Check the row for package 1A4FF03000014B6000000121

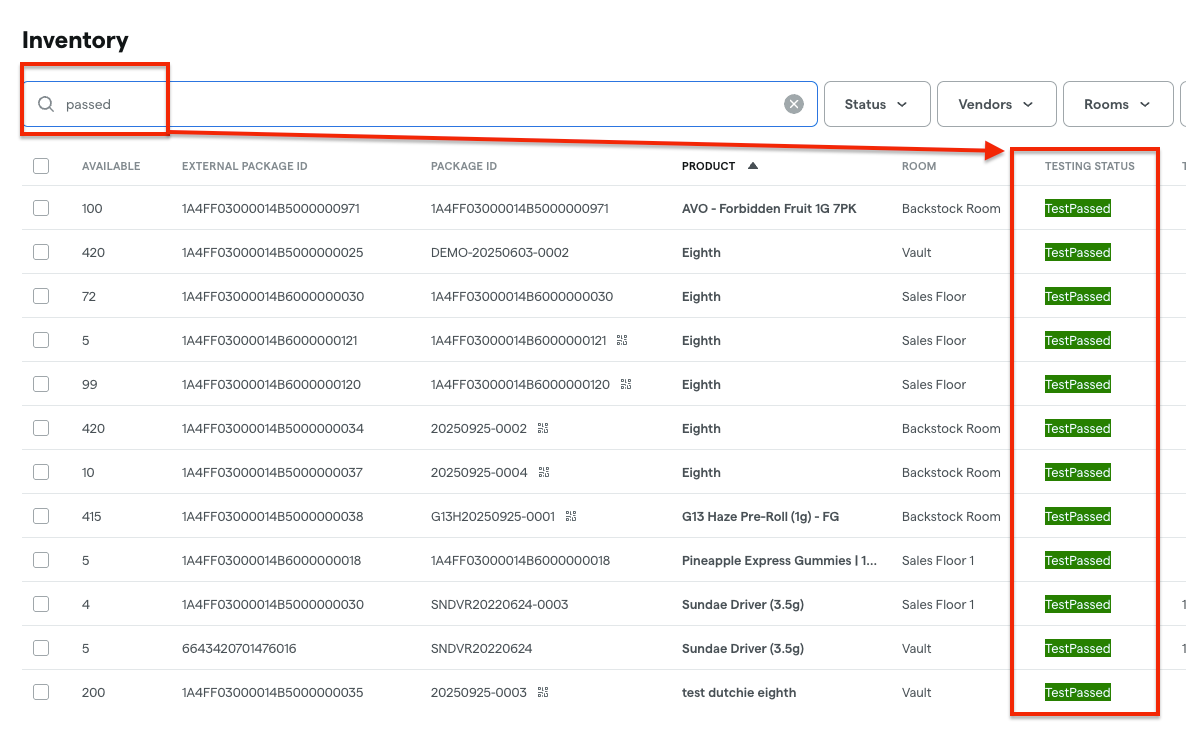pos(41,340)
